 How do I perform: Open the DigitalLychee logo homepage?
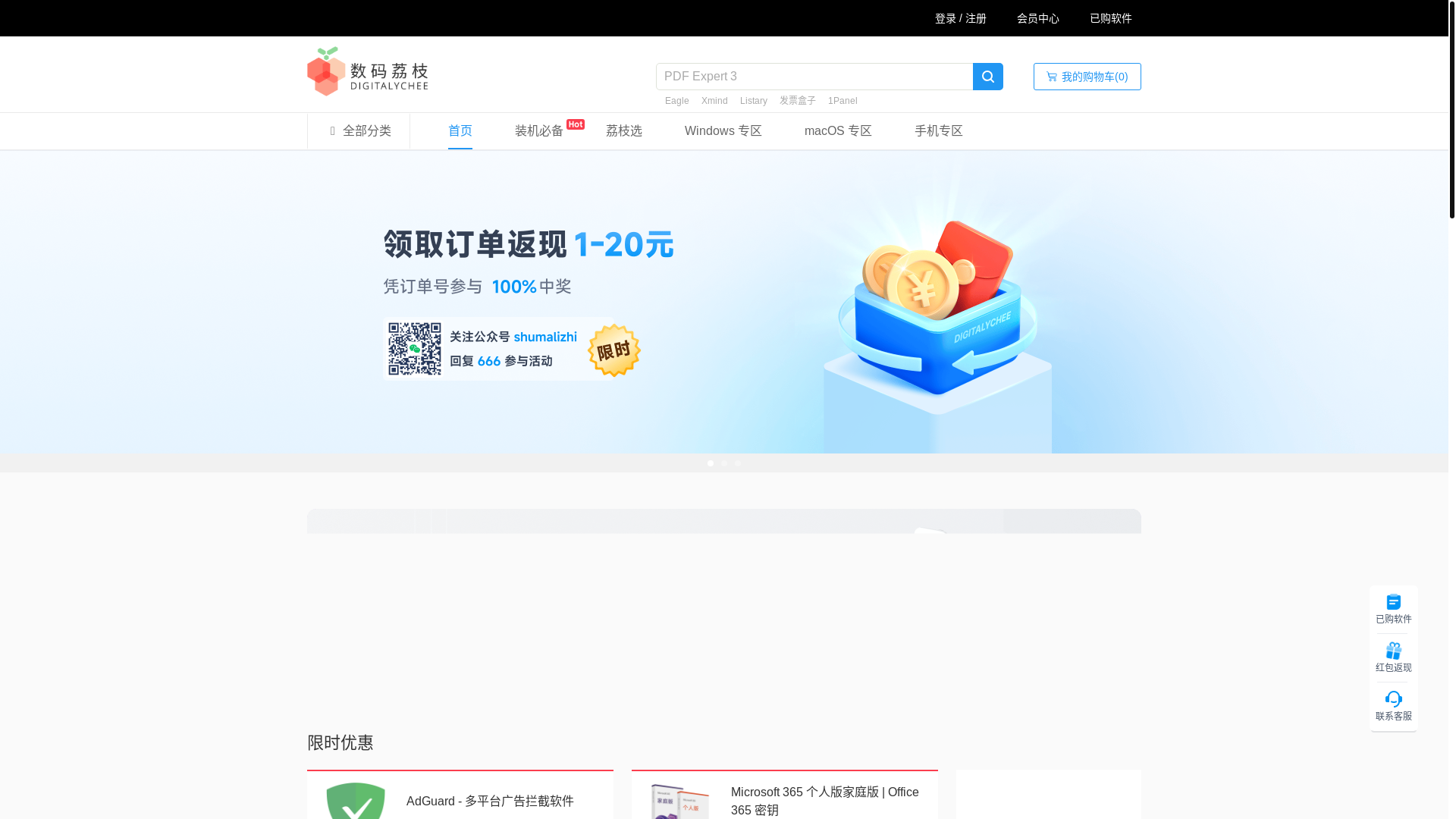[x=368, y=71]
